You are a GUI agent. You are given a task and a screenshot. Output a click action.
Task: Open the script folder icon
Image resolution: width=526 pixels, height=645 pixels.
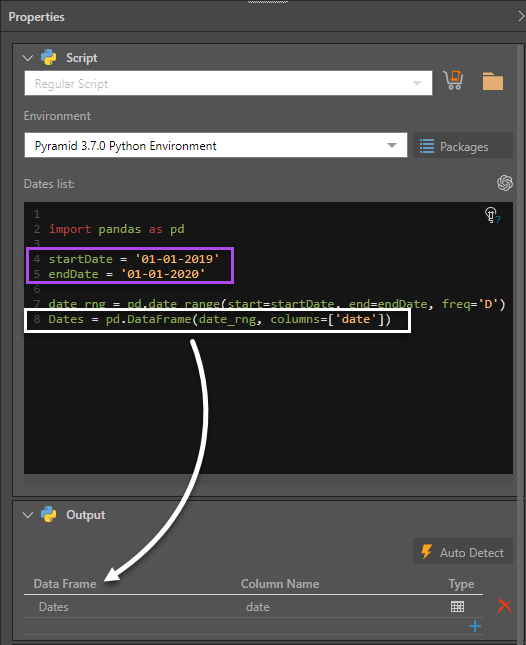(493, 81)
